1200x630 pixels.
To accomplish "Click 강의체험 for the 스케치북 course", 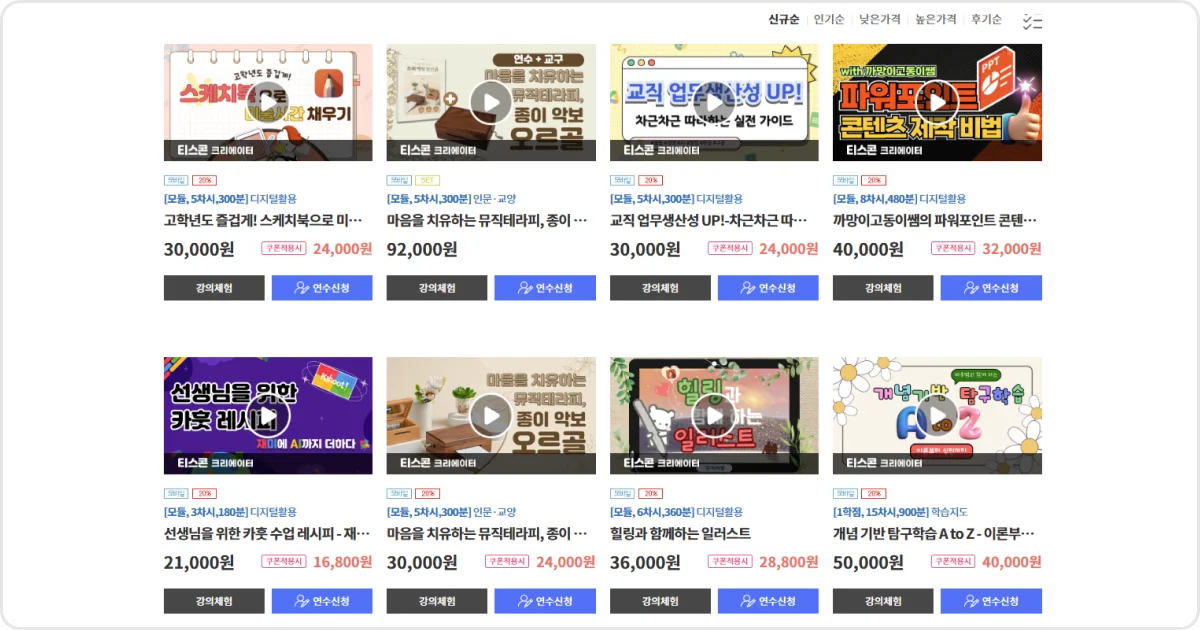I will 214,288.
